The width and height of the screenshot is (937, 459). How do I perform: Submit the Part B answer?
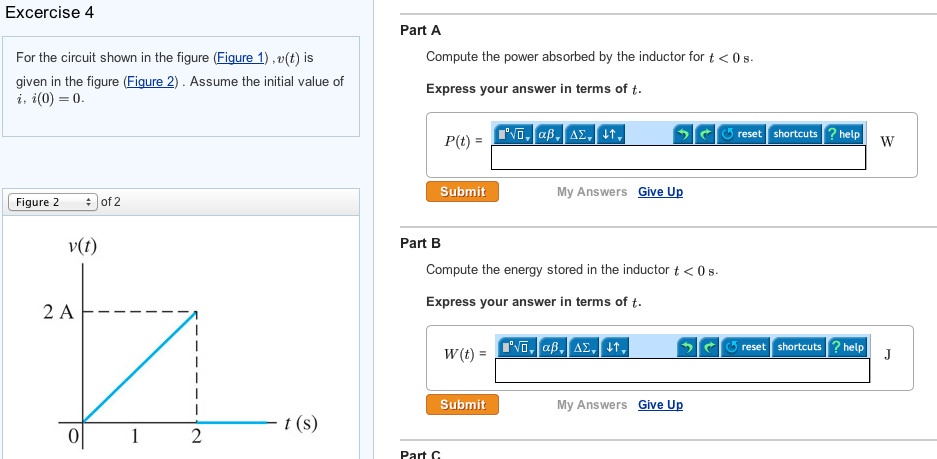[462, 405]
